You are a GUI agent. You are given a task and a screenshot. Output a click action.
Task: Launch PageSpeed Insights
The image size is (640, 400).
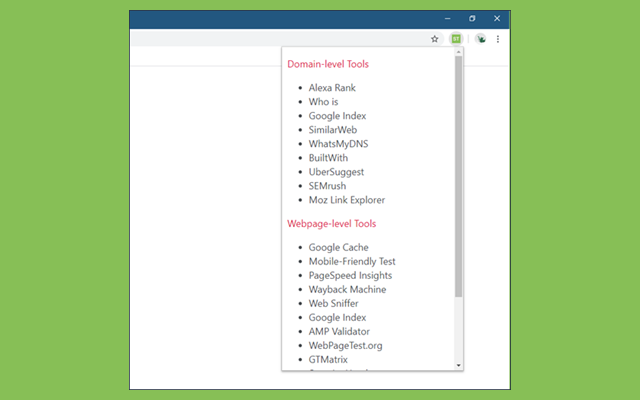click(350, 276)
